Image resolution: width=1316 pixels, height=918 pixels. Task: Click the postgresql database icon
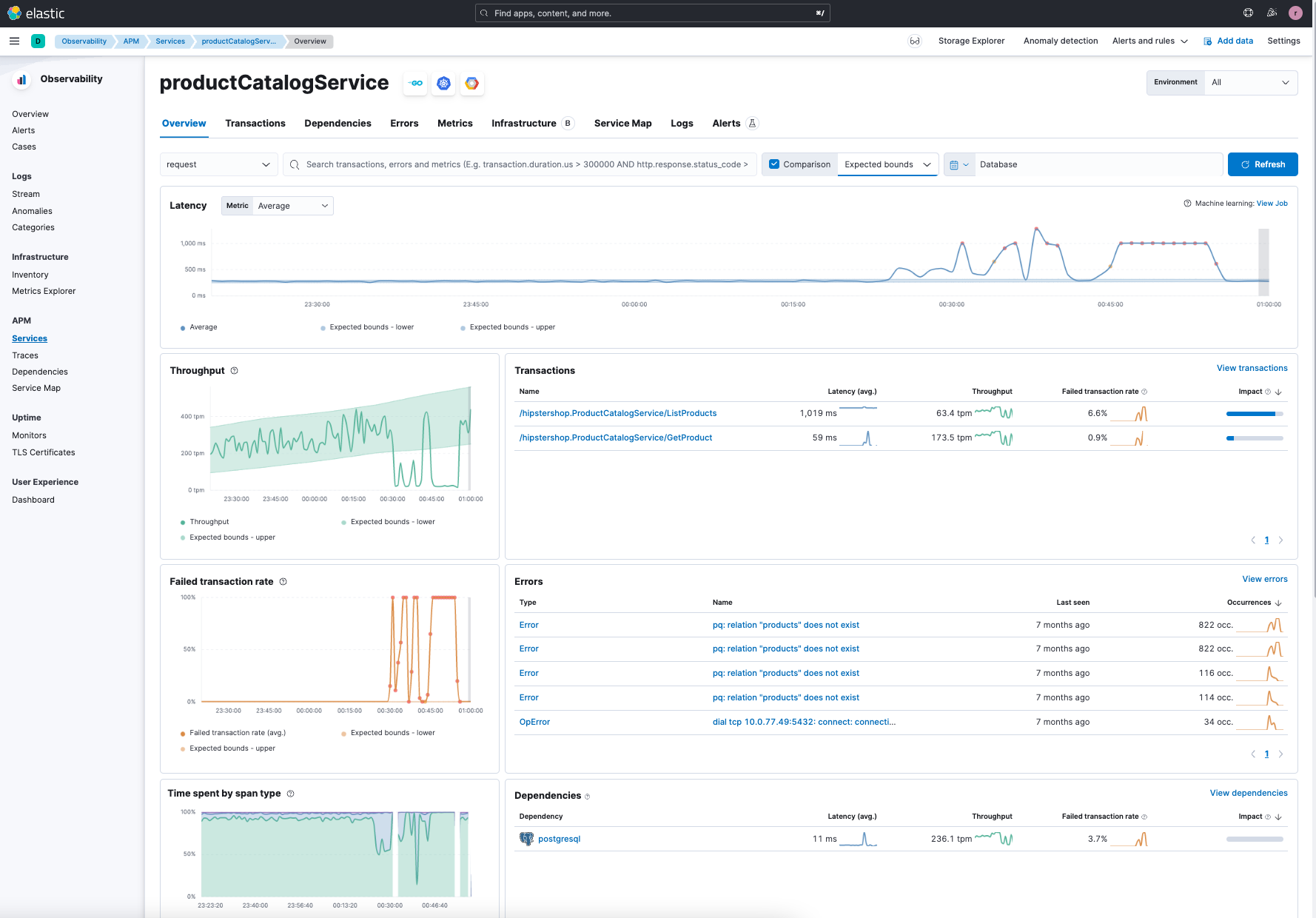(526, 839)
